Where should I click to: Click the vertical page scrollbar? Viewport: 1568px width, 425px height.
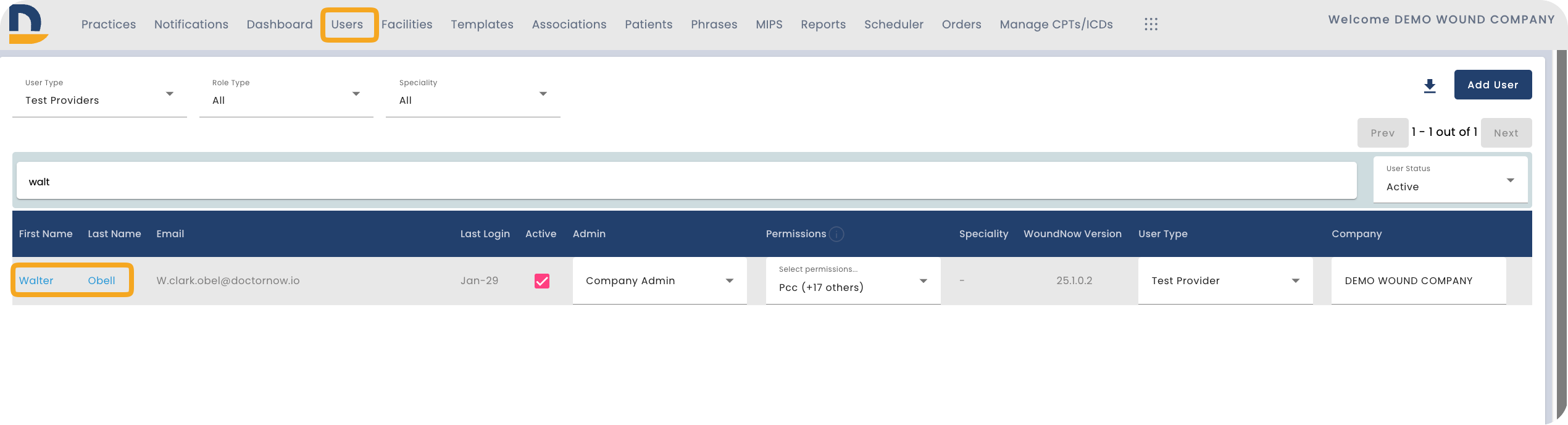pyautogui.click(x=1561, y=235)
